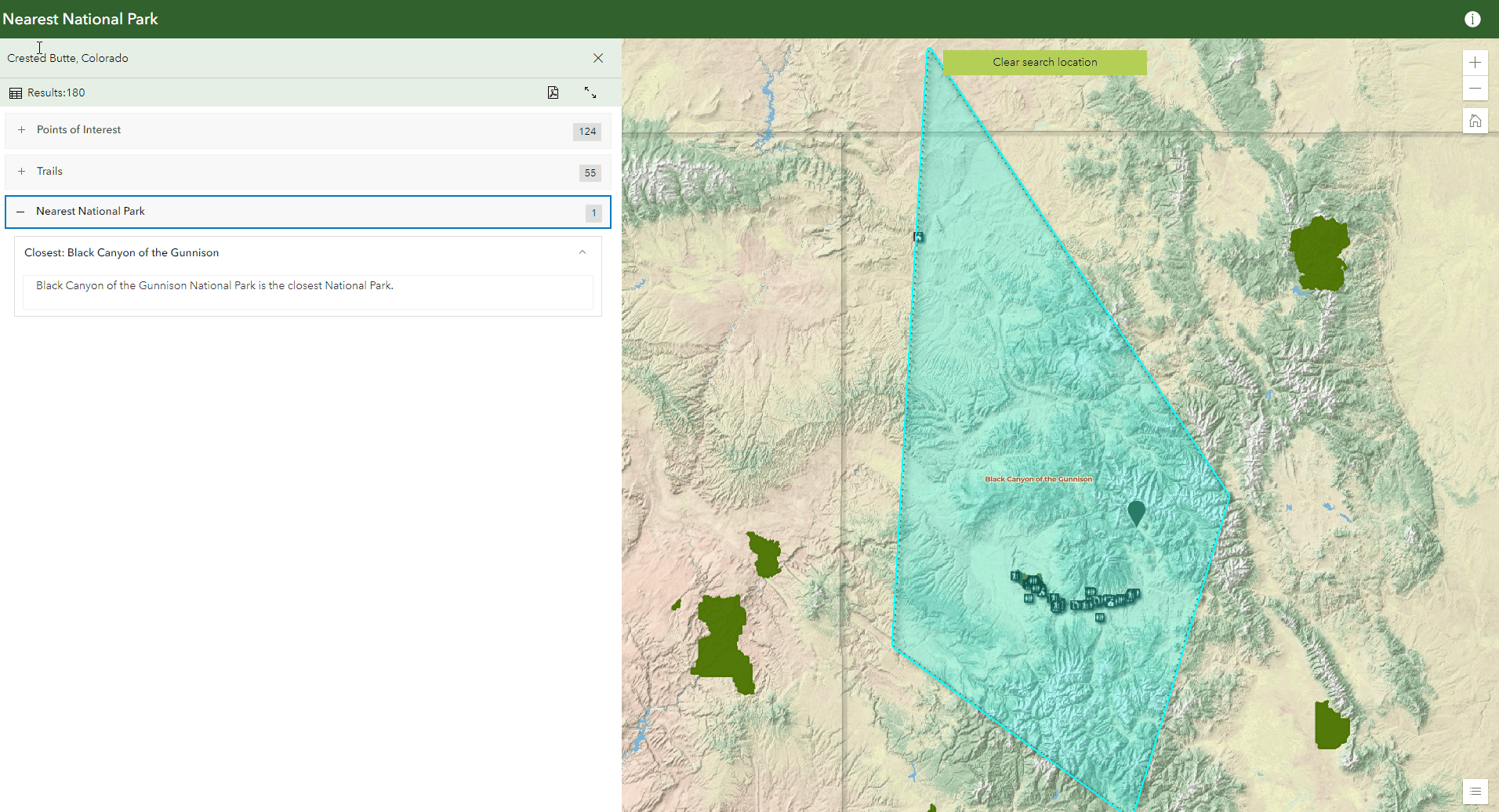
Task: Expand the Trails section
Action: click(20, 171)
